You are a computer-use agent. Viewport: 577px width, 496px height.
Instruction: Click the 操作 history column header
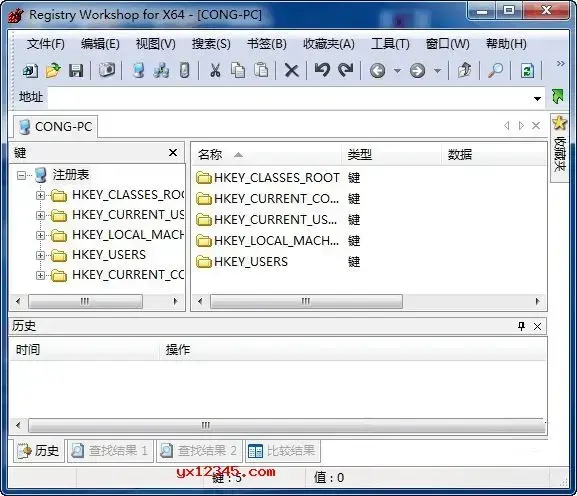353,350
